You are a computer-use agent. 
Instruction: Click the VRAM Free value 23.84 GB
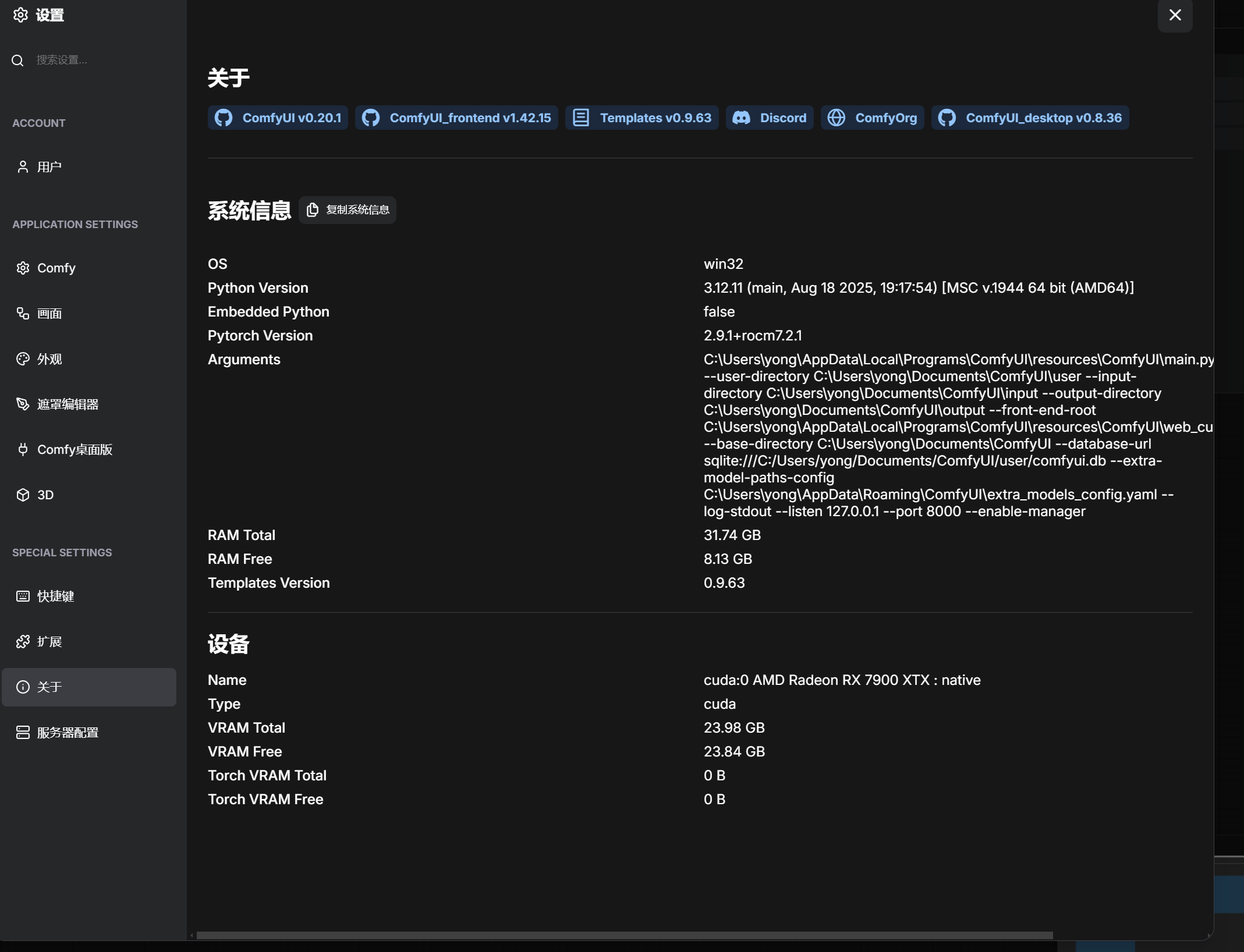734,752
